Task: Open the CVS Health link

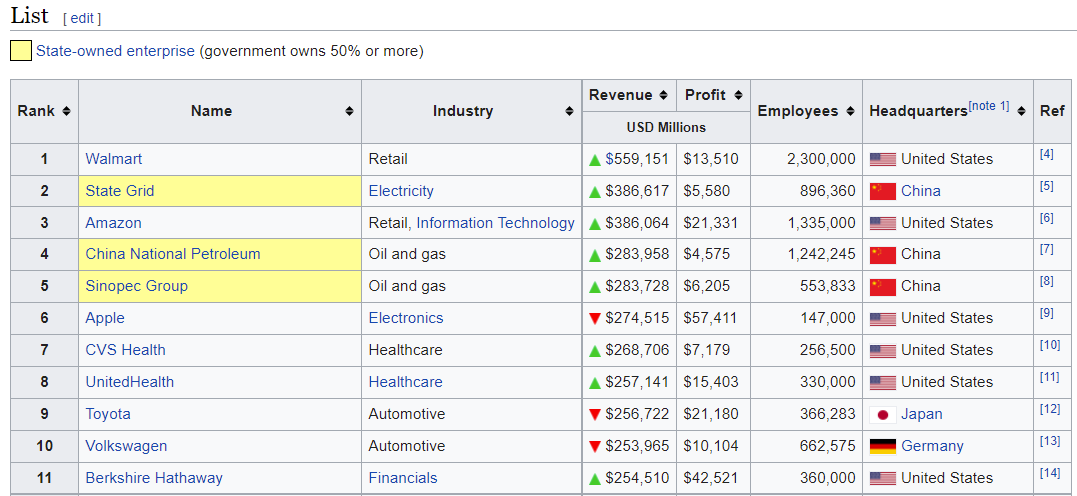Action: coord(126,350)
